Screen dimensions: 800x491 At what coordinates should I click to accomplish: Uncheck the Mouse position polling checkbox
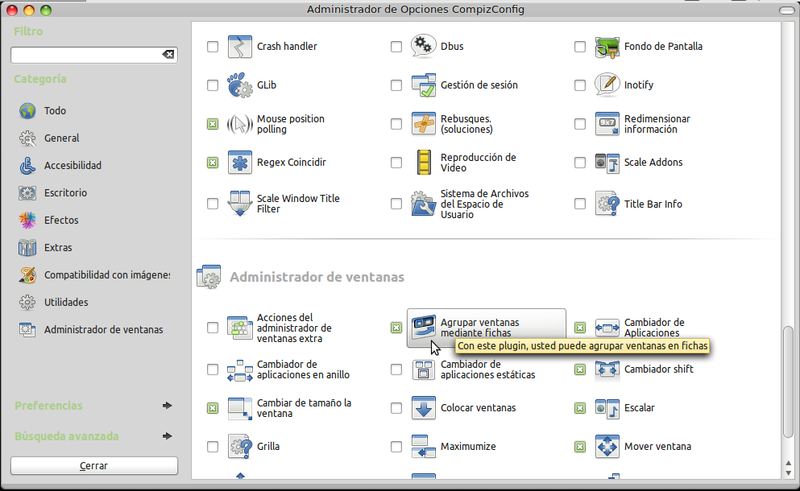pos(212,124)
